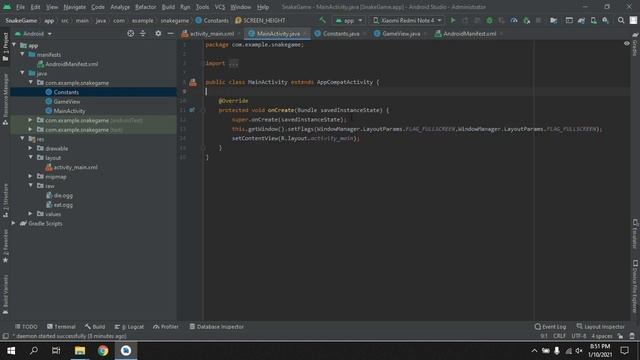Open the TODO tool window
This screenshot has height=360, width=640.
(x=26, y=327)
